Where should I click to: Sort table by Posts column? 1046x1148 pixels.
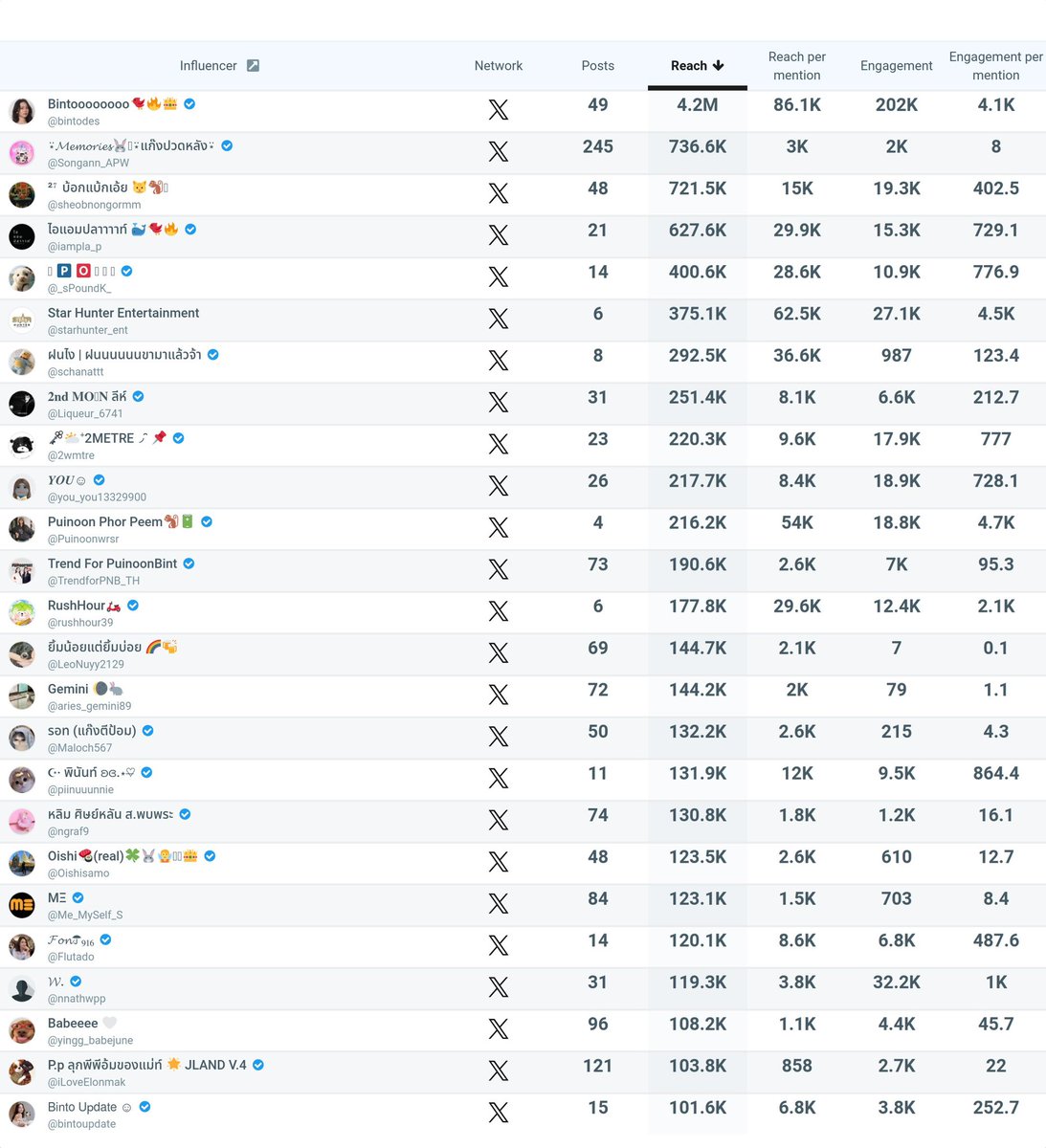click(x=598, y=66)
